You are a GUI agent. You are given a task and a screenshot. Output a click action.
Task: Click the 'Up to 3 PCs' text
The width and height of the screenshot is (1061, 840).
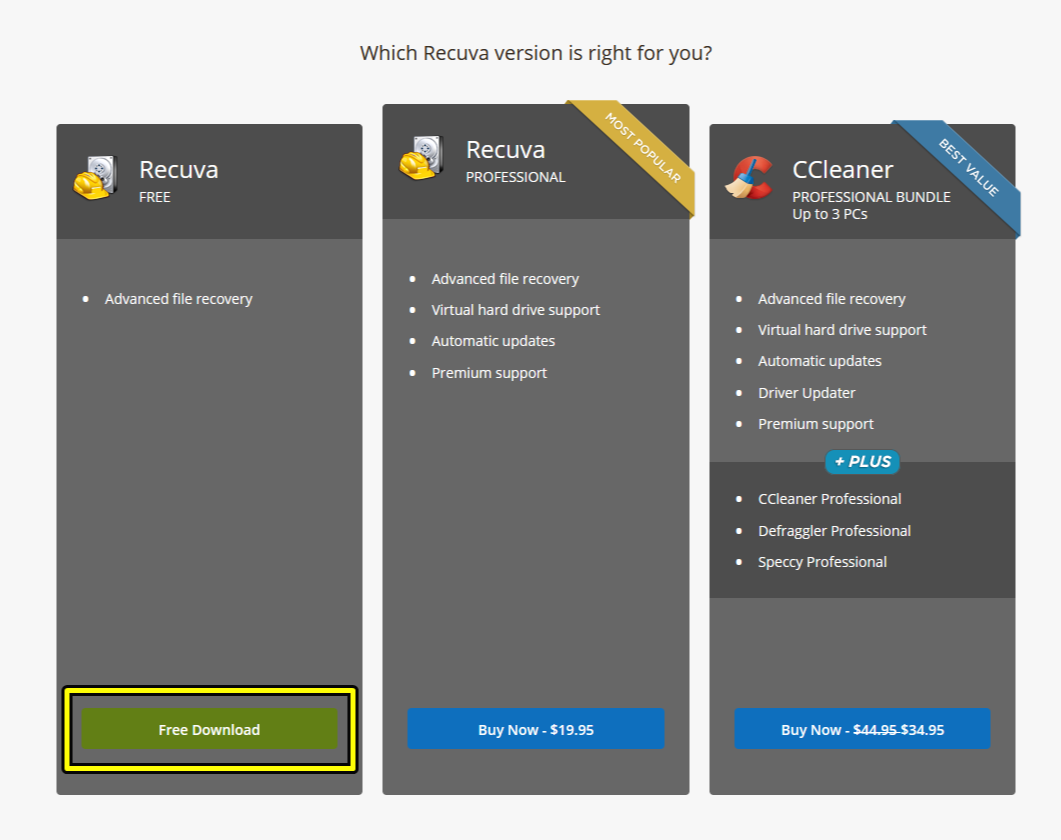pyautogui.click(x=830, y=214)
